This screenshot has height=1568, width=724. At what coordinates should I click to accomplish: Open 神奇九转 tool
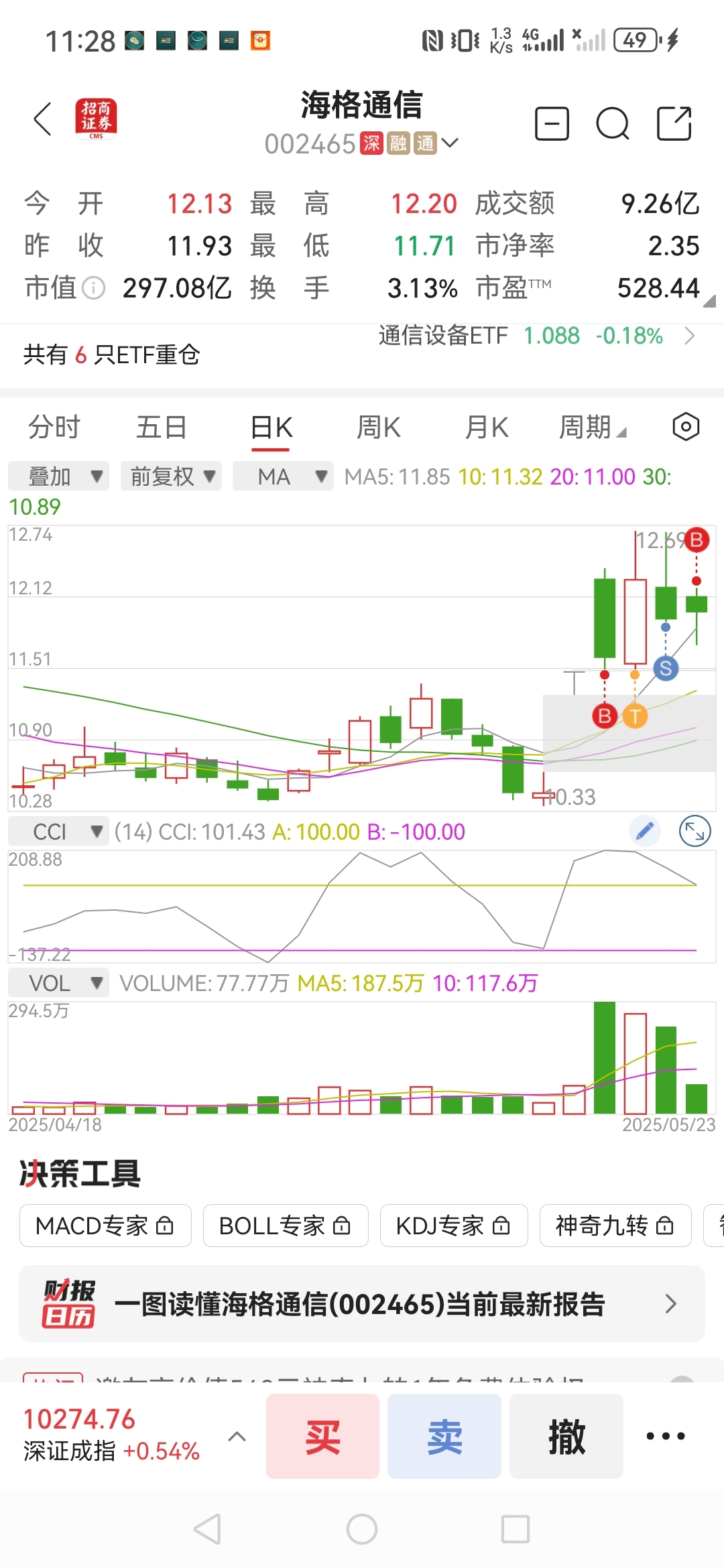click(x=615, y=1226)
